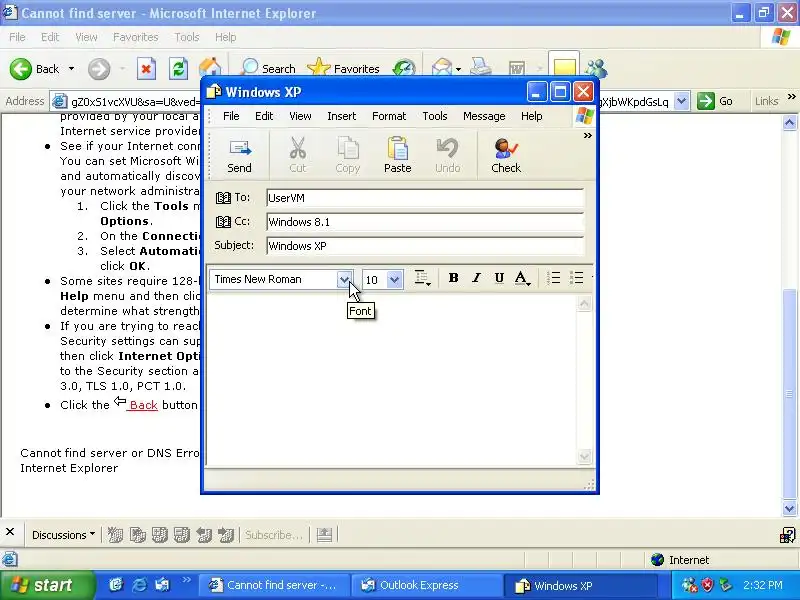Open the font size 10 dropdown
This screenshot has width=800, height=600.
click(x=394, y=280)
